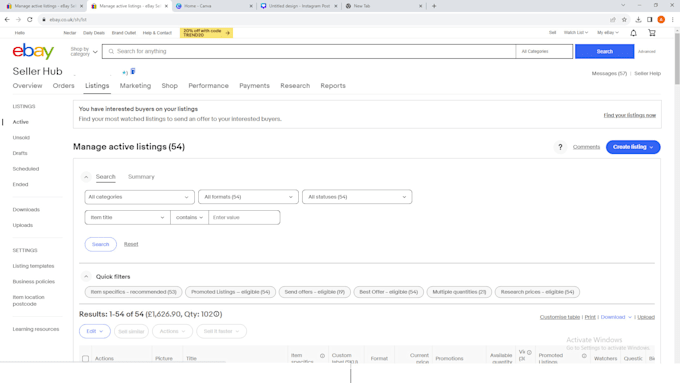Close the New Tab browser tab
Viewport: 680px width, 383px height.
click(x=420, y=6)
